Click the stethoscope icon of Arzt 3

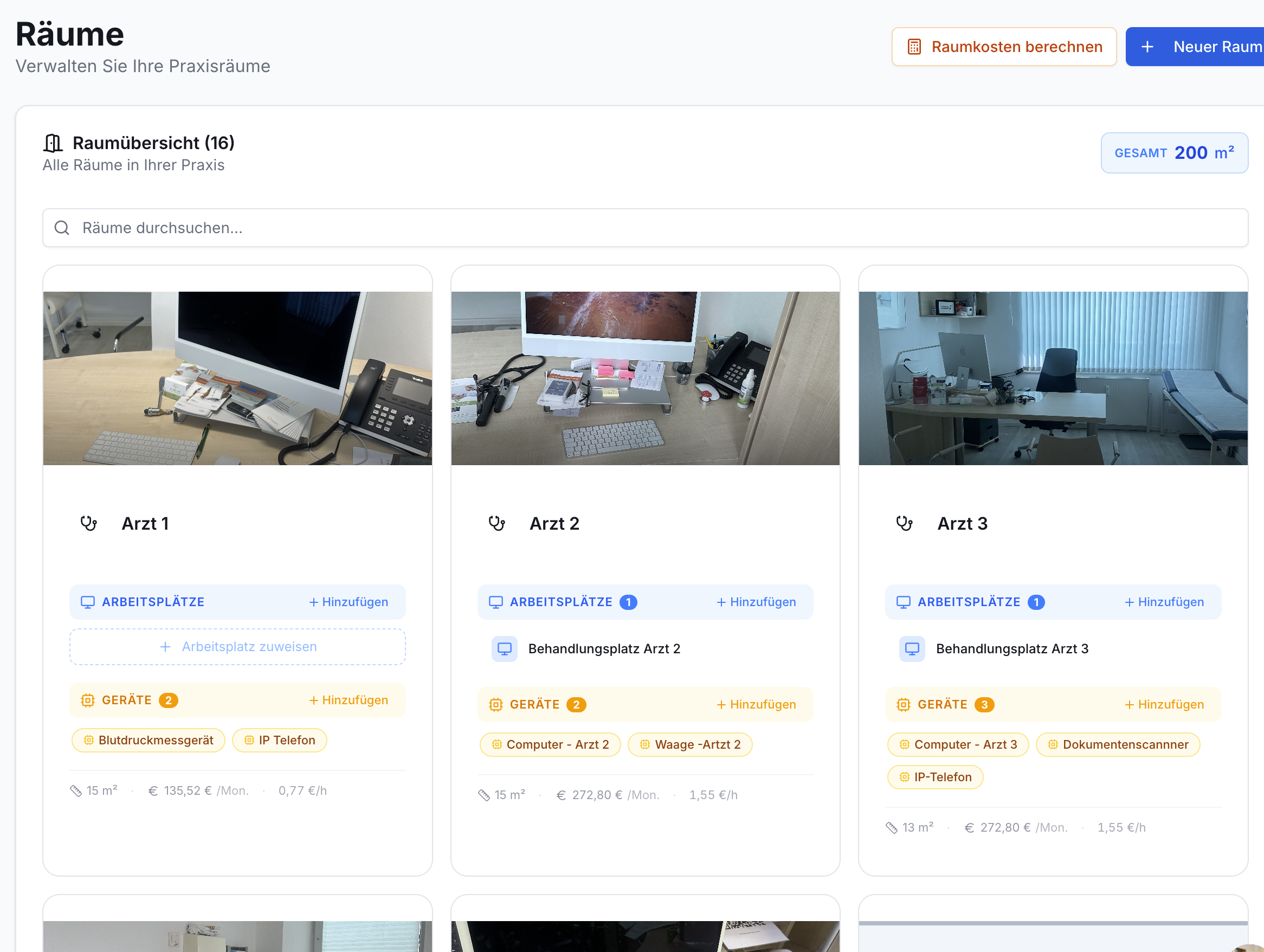(x=904, y=523)
